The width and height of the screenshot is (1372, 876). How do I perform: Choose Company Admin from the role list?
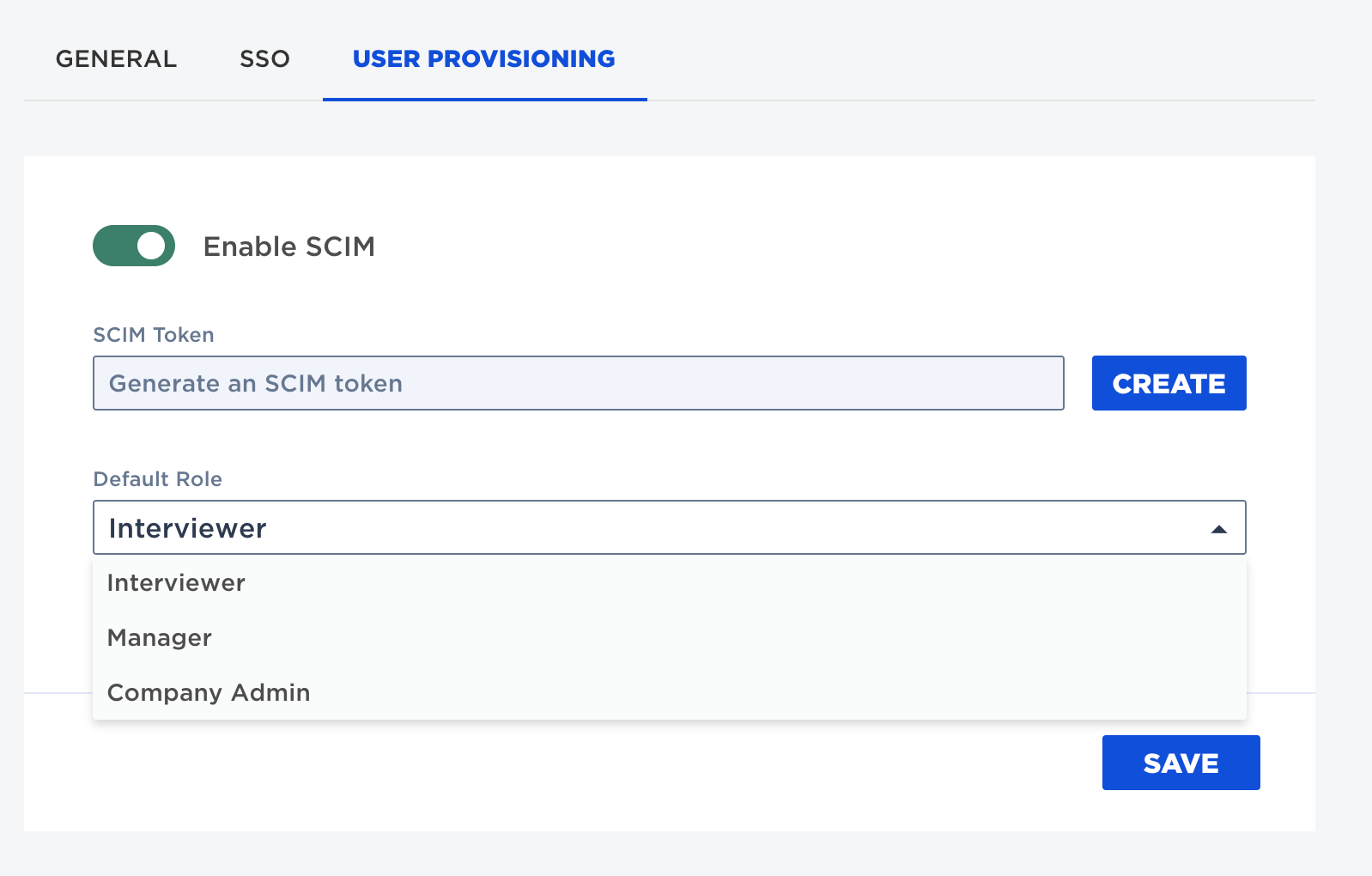(208, 692)
